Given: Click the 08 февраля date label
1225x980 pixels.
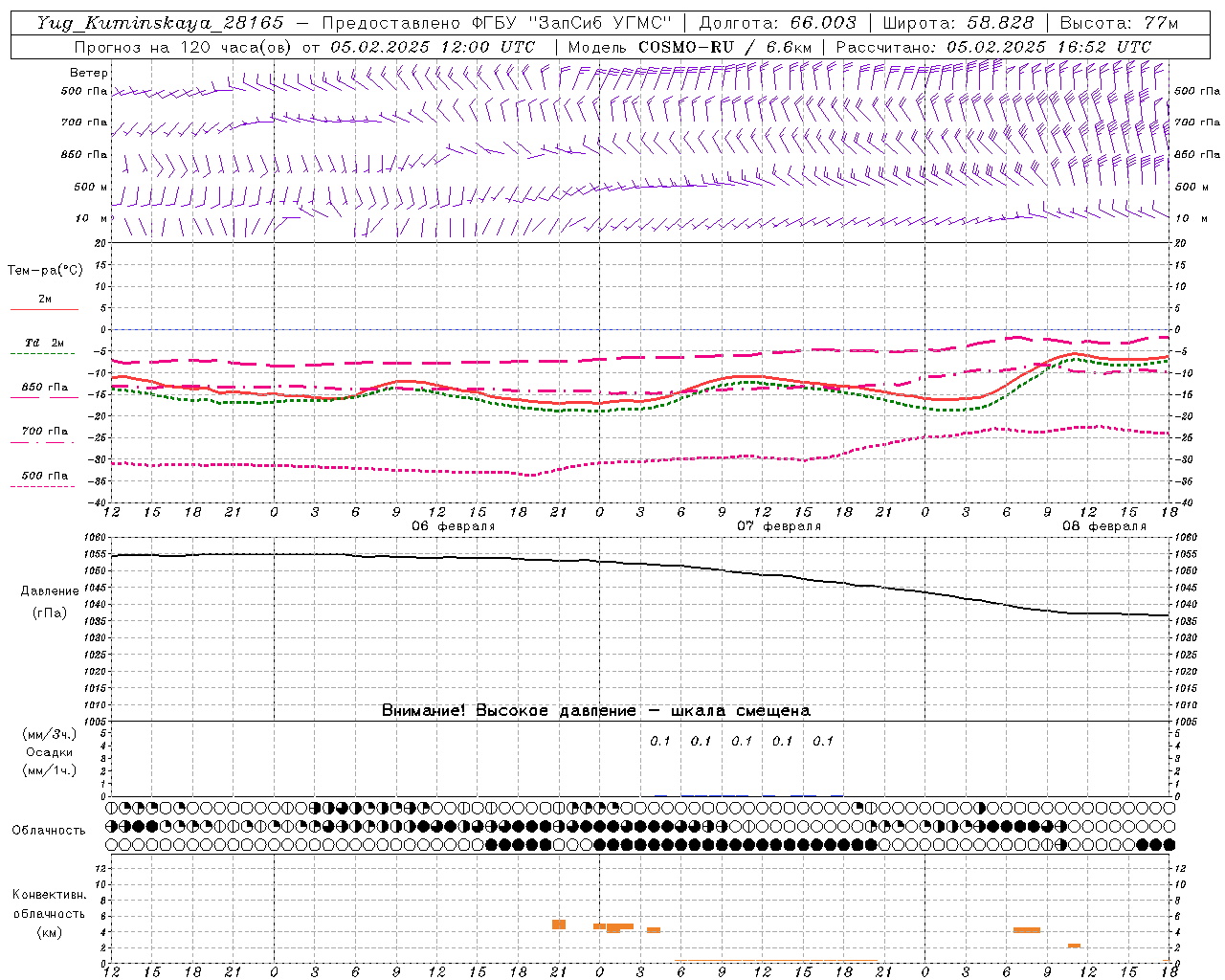Looking at the screenshot, I should [x=1104, y=526].
